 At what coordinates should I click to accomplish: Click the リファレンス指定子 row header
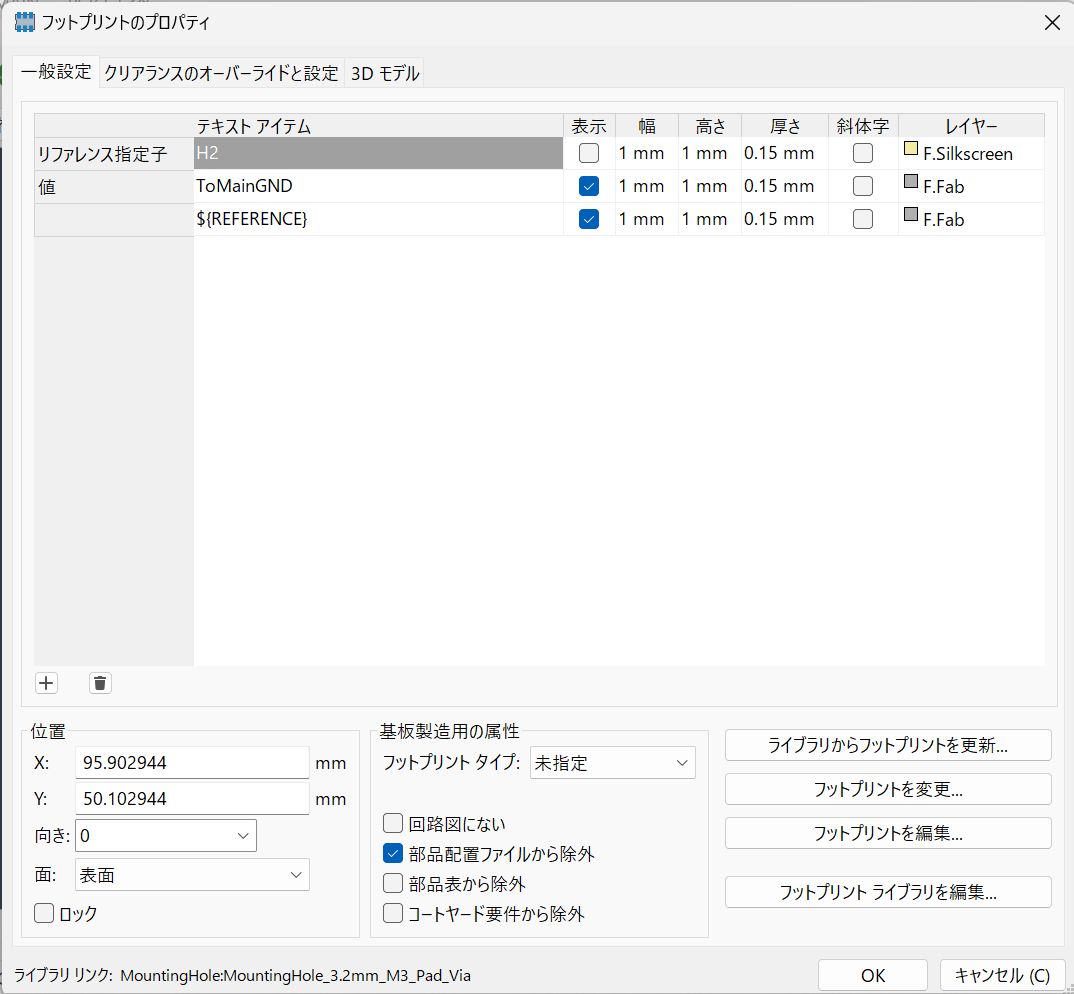tap(114, 153)
